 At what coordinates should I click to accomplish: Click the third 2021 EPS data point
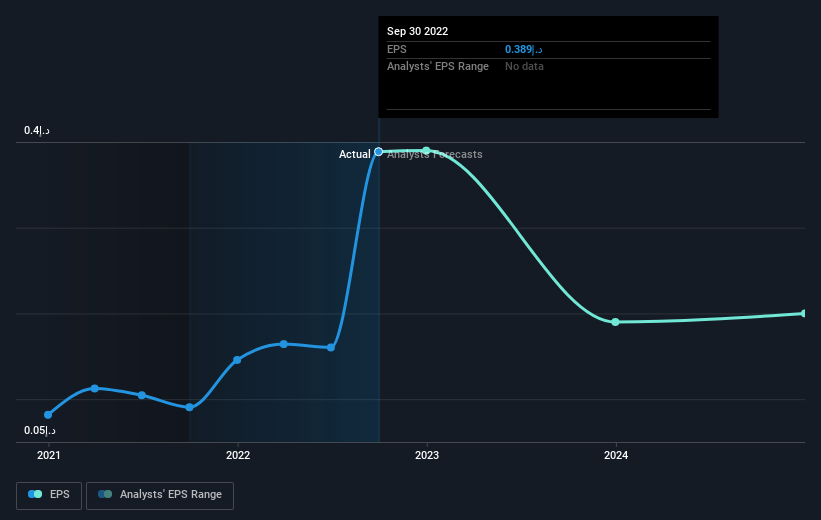[142, 395]
